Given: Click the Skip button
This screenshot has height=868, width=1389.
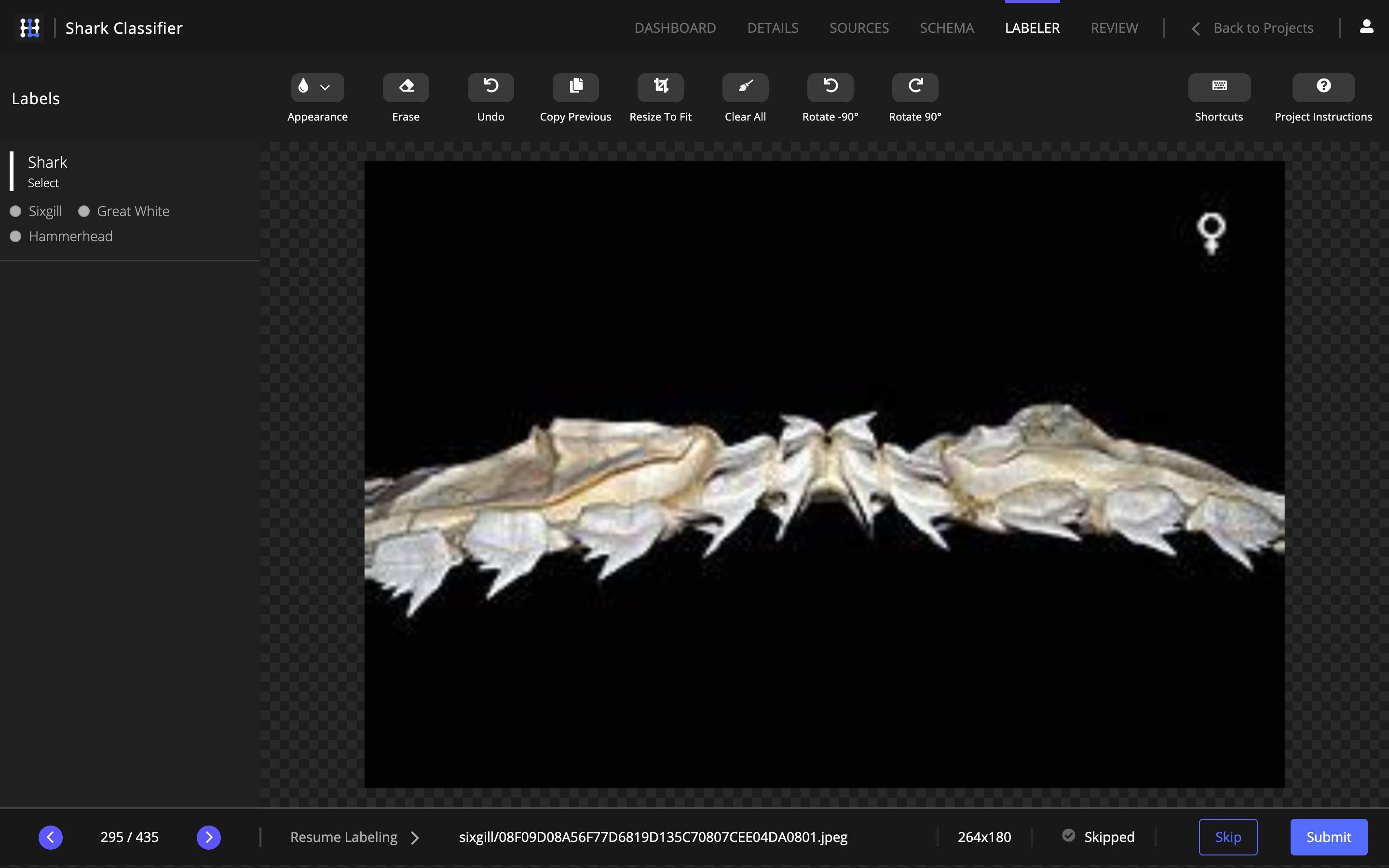Looking at the screenshot, I should click(1228, 837).
